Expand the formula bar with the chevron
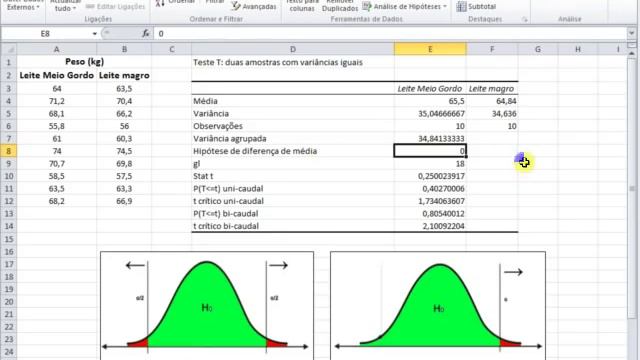 [x=631, y=33]
